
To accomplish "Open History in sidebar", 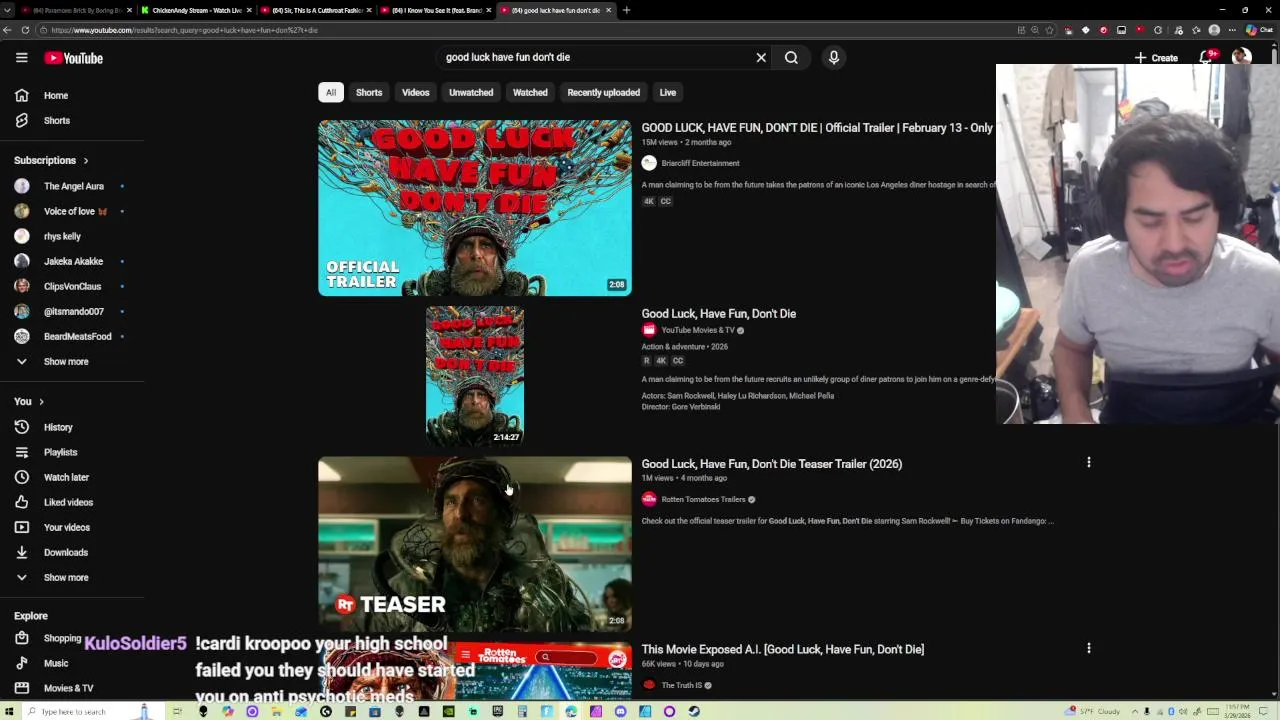I will (58, 427).
